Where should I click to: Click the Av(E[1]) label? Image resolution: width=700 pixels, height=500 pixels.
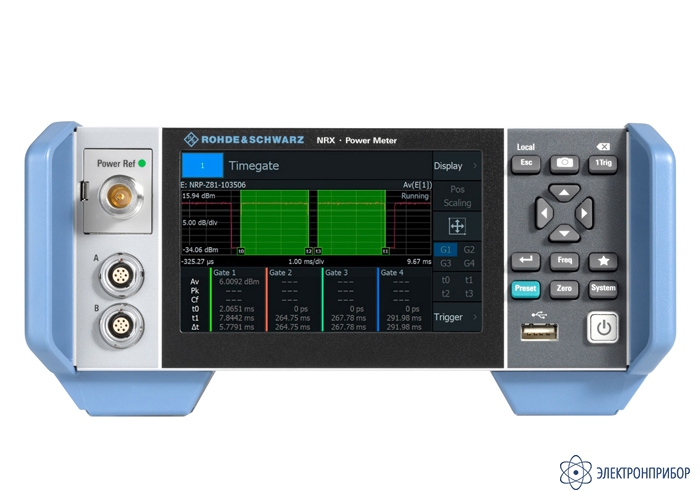point(417,185)
